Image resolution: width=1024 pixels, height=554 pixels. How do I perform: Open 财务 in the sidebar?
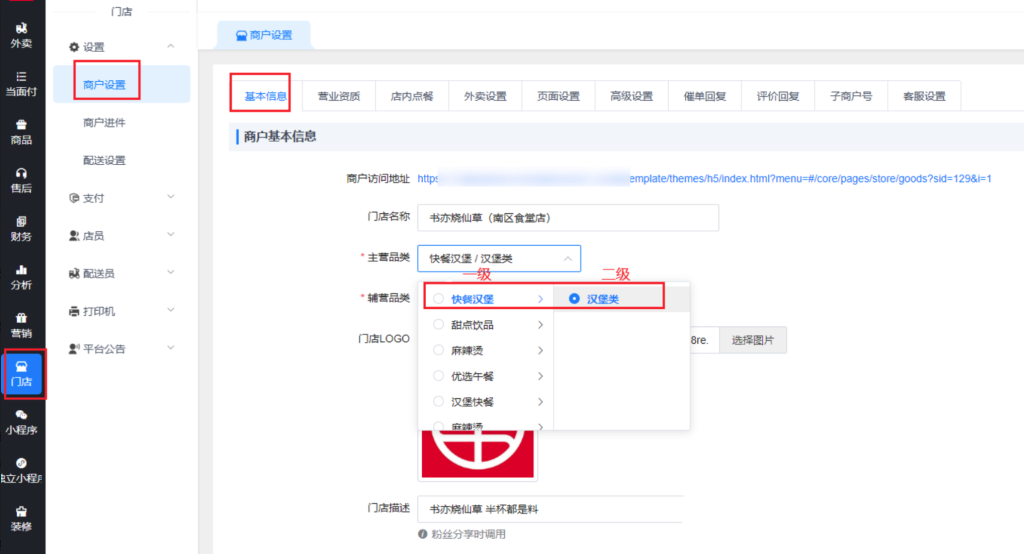coord(21,228)
